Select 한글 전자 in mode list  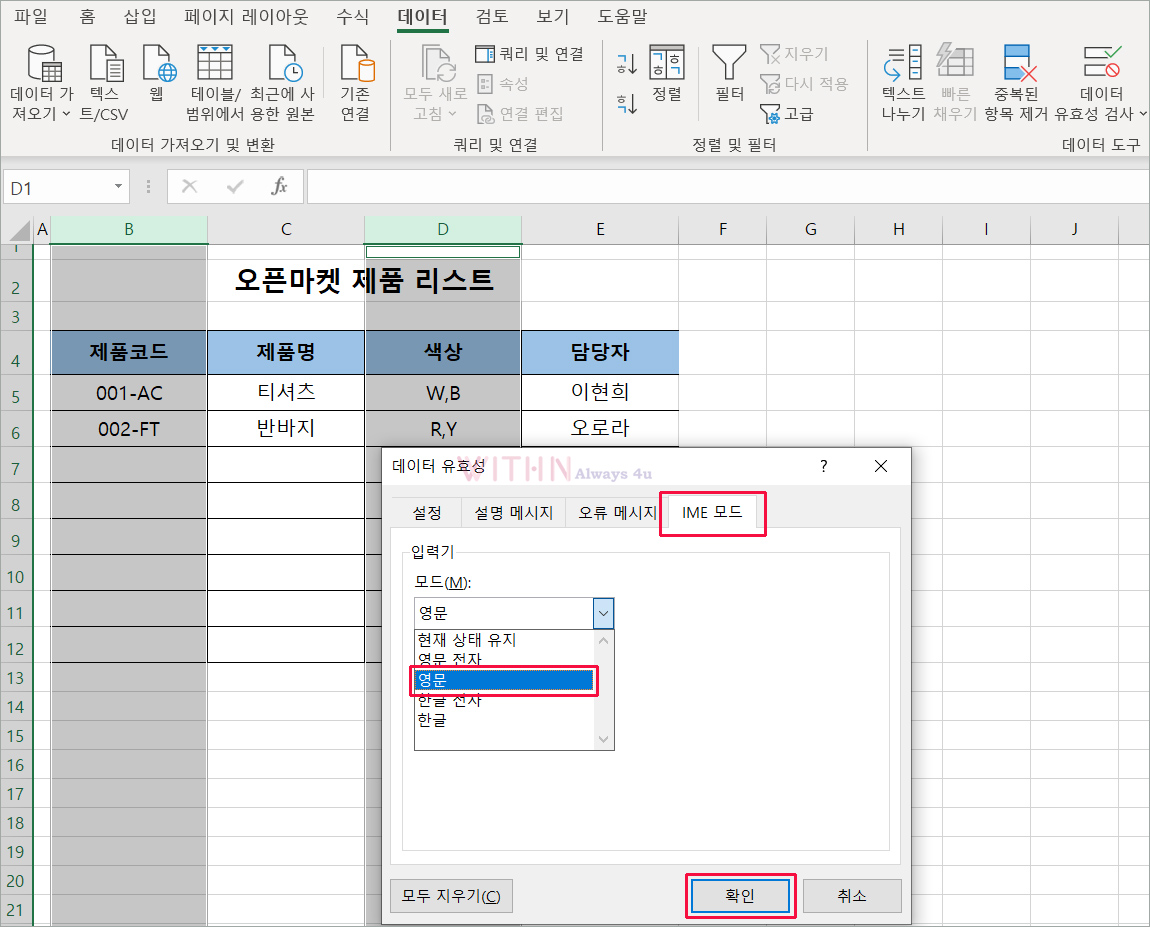[x=505, y=701]
